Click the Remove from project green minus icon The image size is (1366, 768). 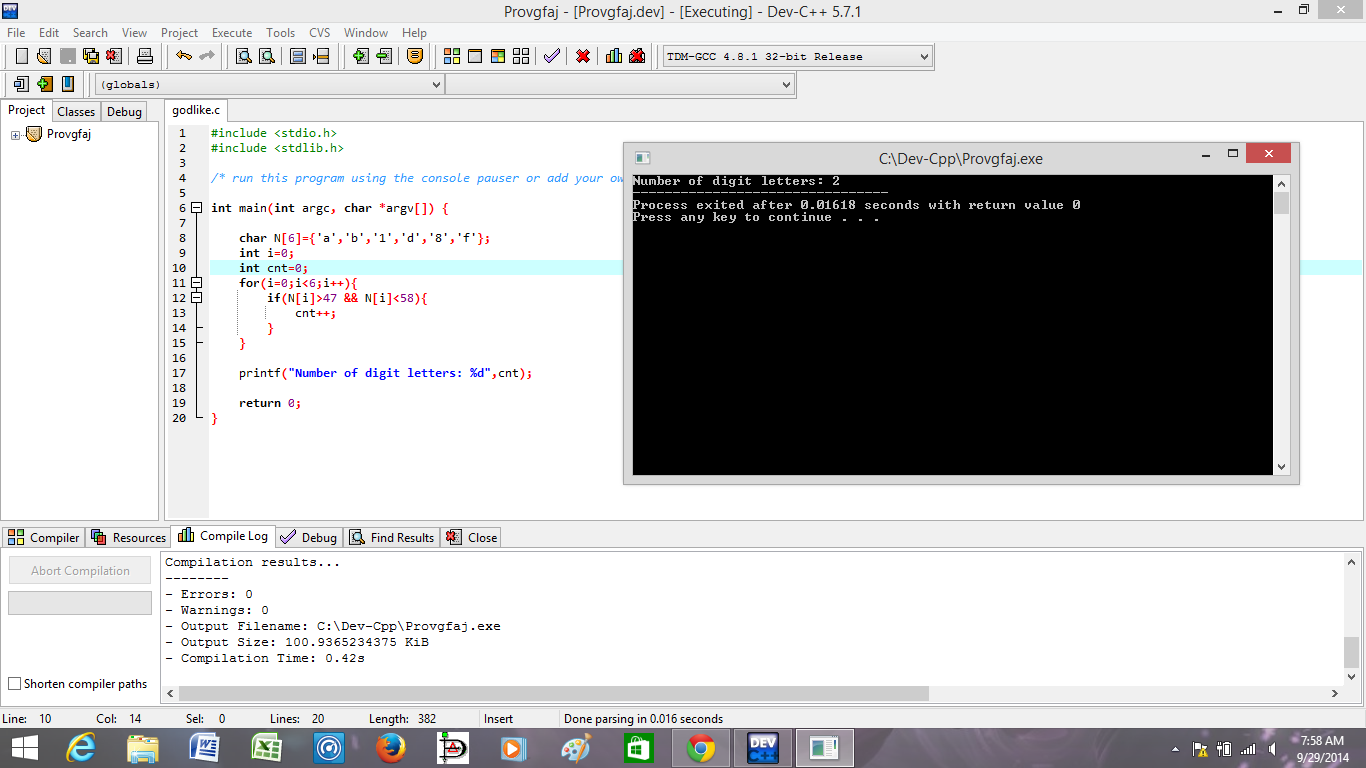tap(384, 56)
